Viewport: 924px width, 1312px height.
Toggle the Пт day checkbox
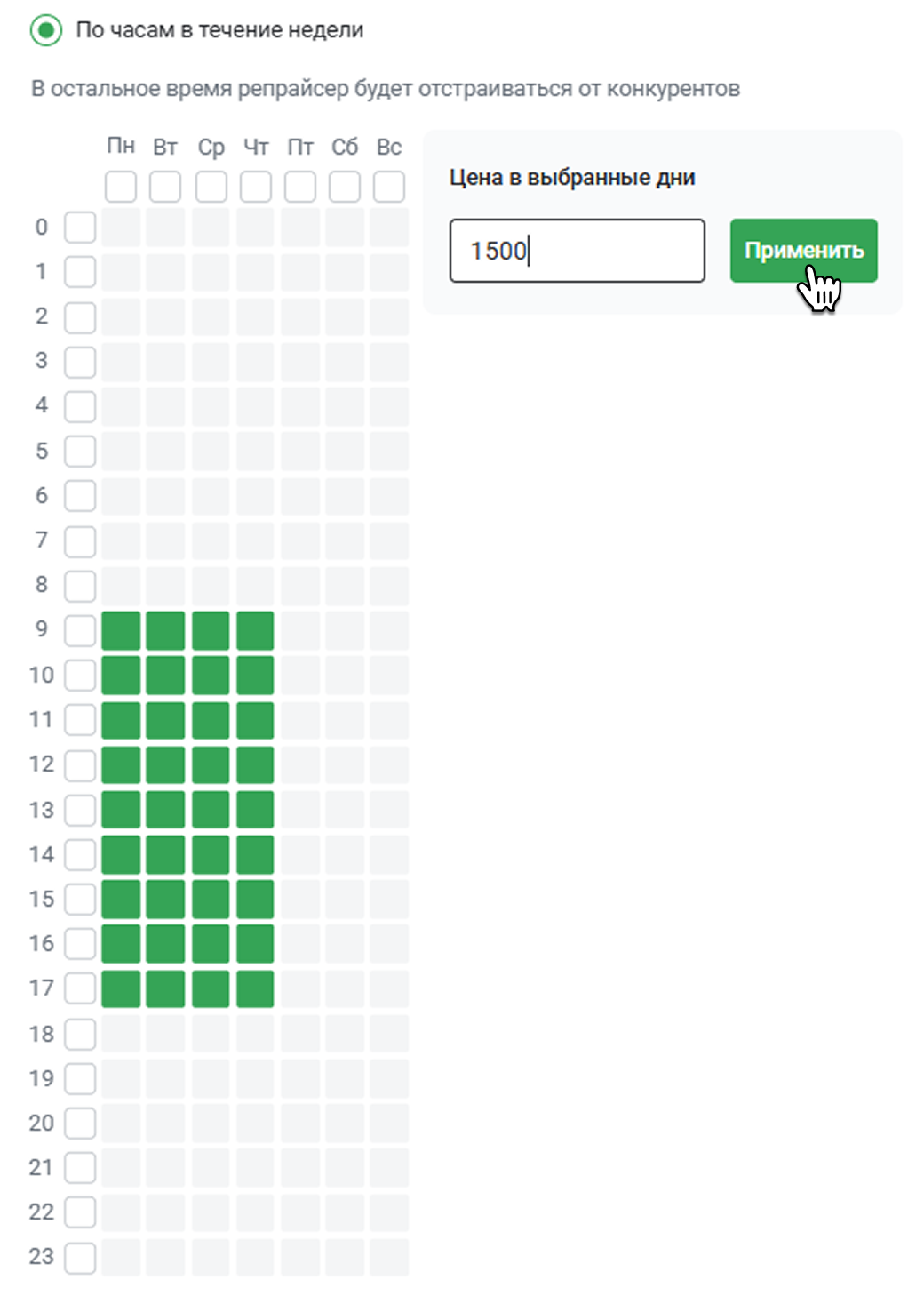[300, 187]
